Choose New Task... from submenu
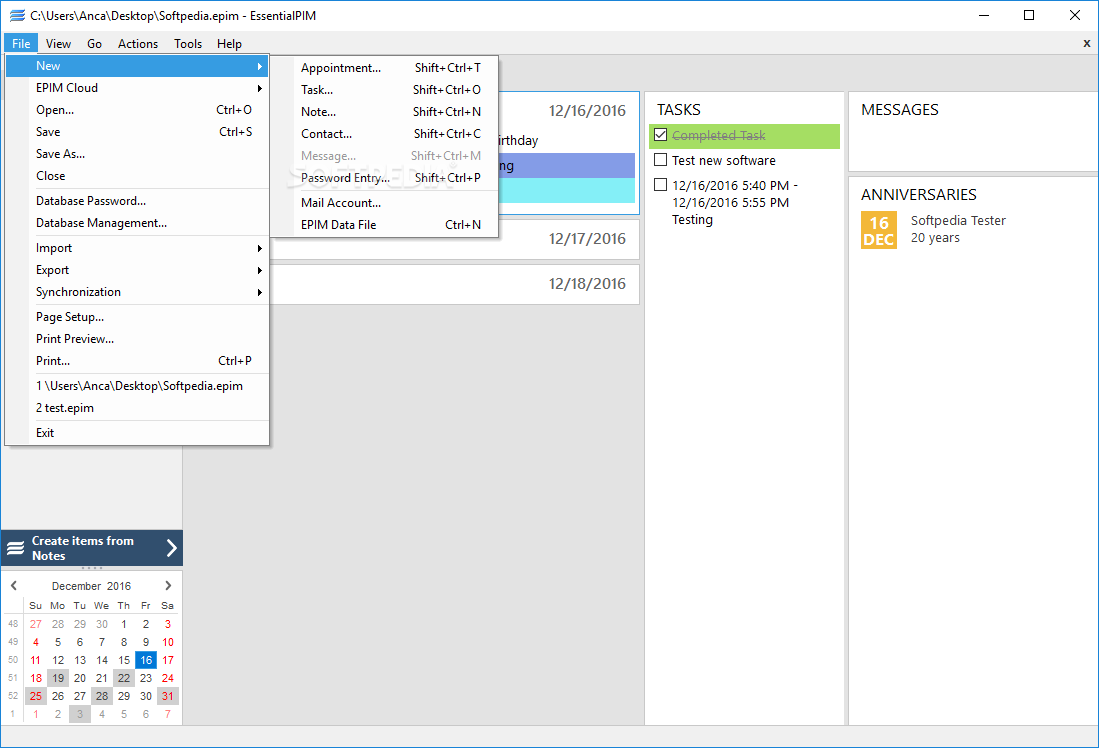Image resolution: width=1099 pixels, height=748 pixels. click(x=385, y=90)
